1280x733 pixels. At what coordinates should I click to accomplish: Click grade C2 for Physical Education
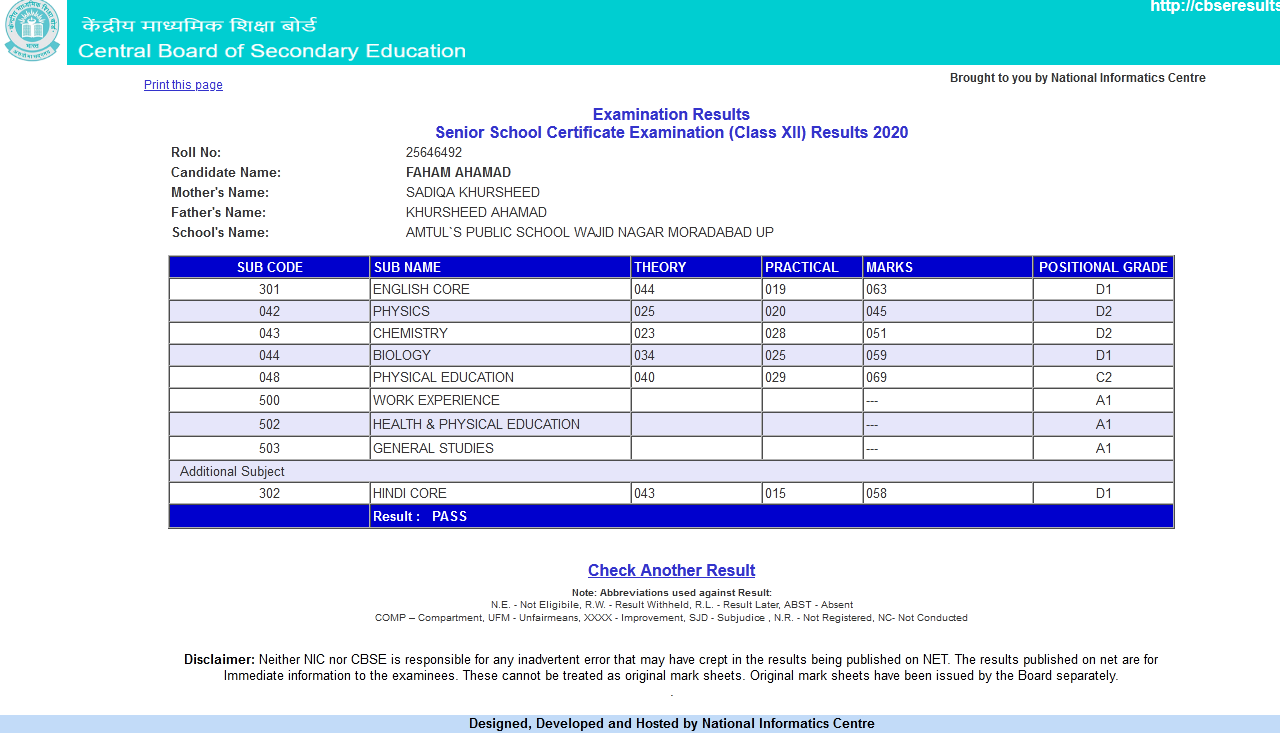point(1103,377)
